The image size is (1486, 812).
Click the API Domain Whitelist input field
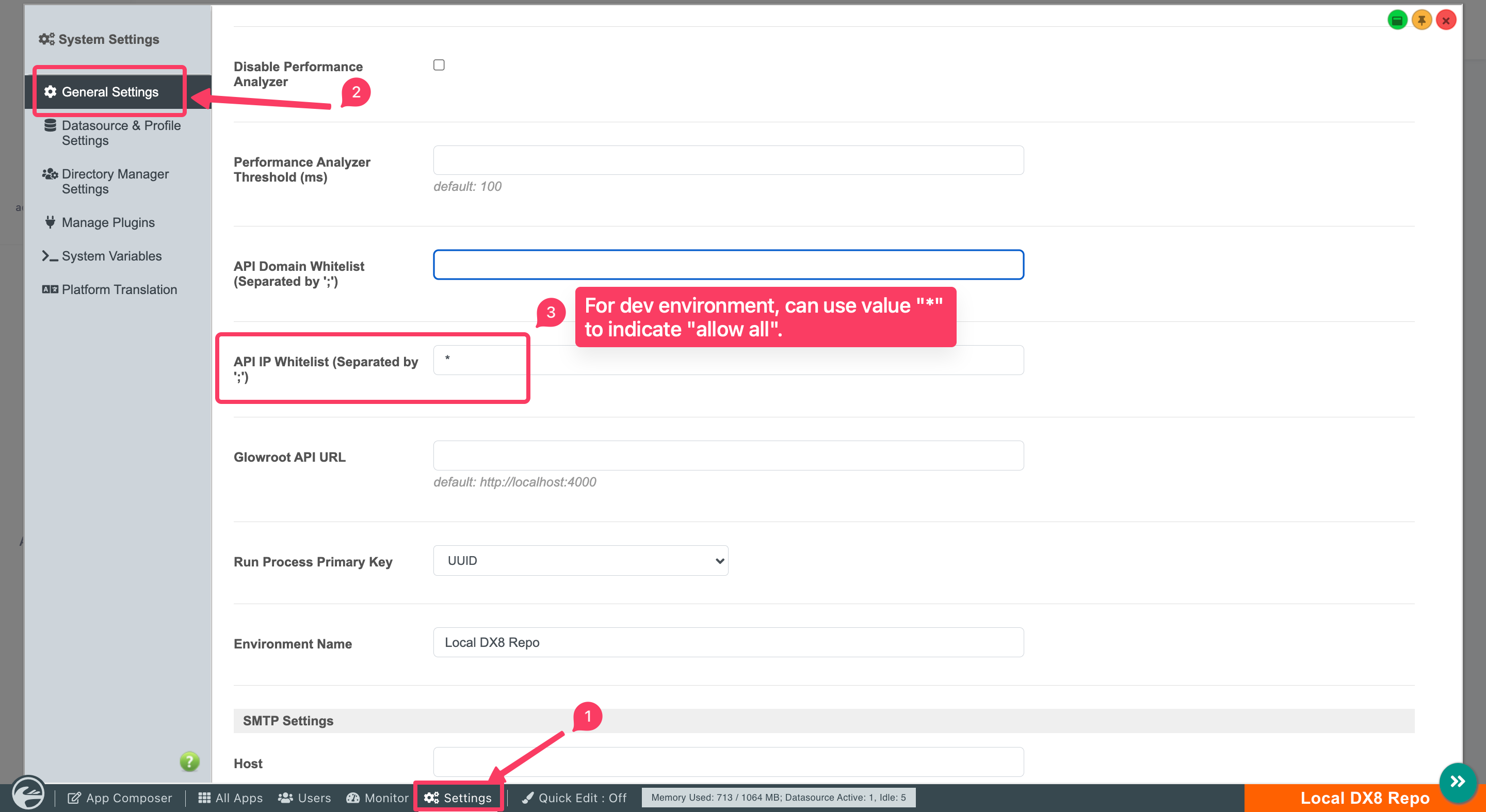[728, 265]
